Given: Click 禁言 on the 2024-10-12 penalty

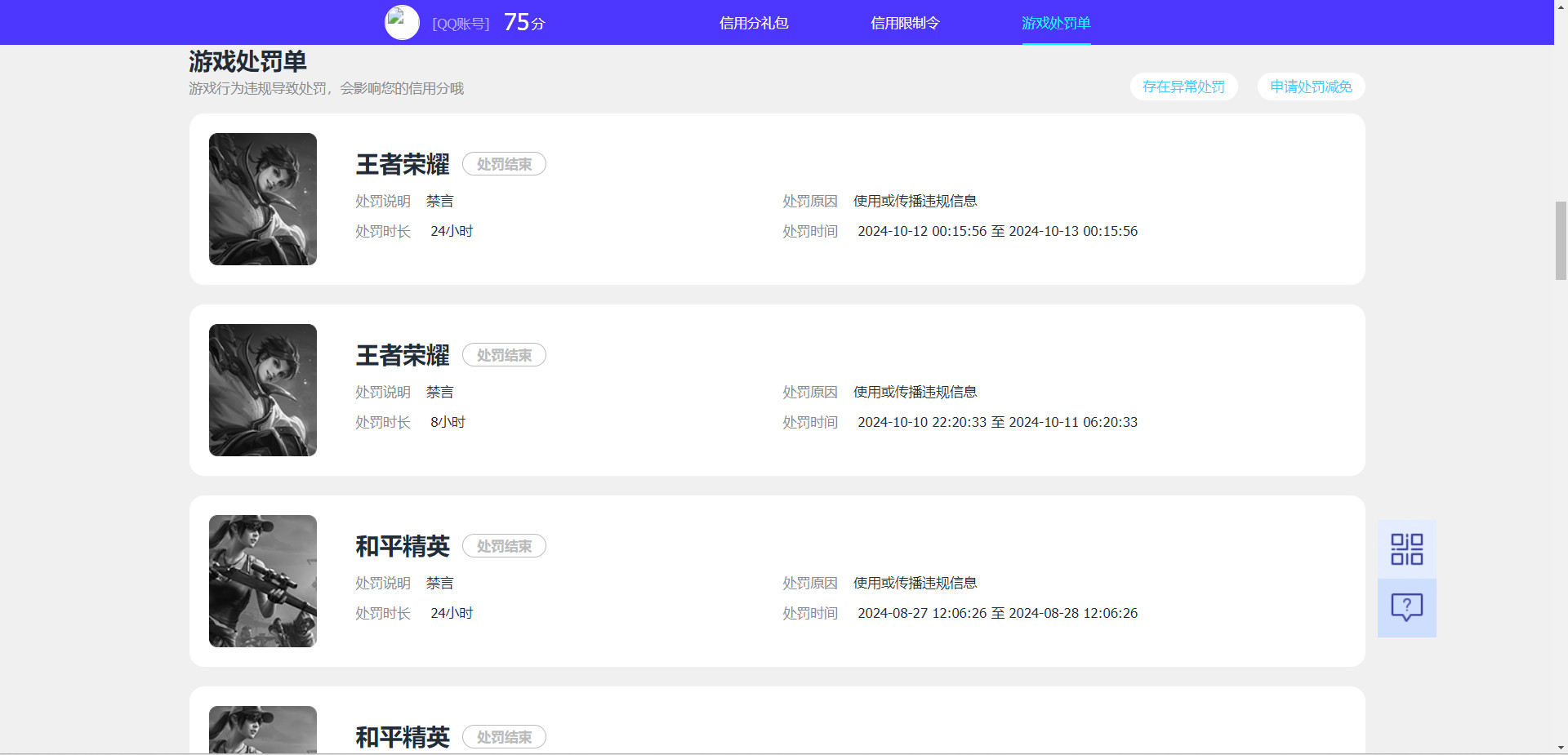Looking at the screenshot, I should click(439, 201).
